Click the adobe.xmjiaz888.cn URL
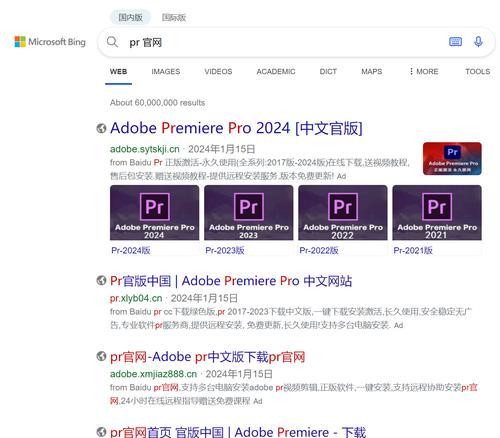Image resolution: width=500 pixels, height=438 pixels. click(153, 374)
